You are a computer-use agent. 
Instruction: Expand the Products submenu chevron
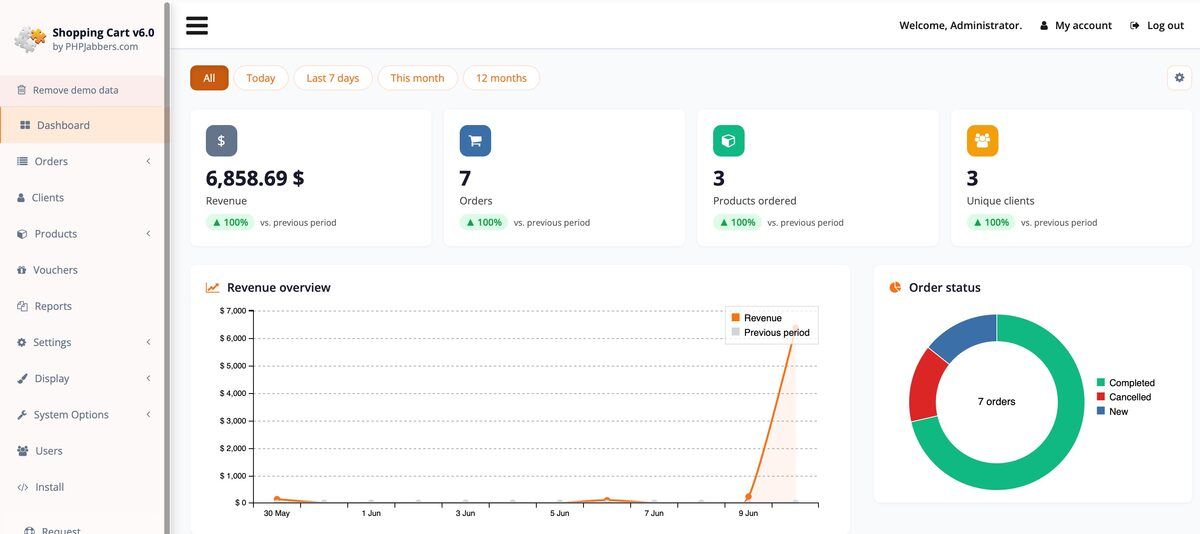148,234
